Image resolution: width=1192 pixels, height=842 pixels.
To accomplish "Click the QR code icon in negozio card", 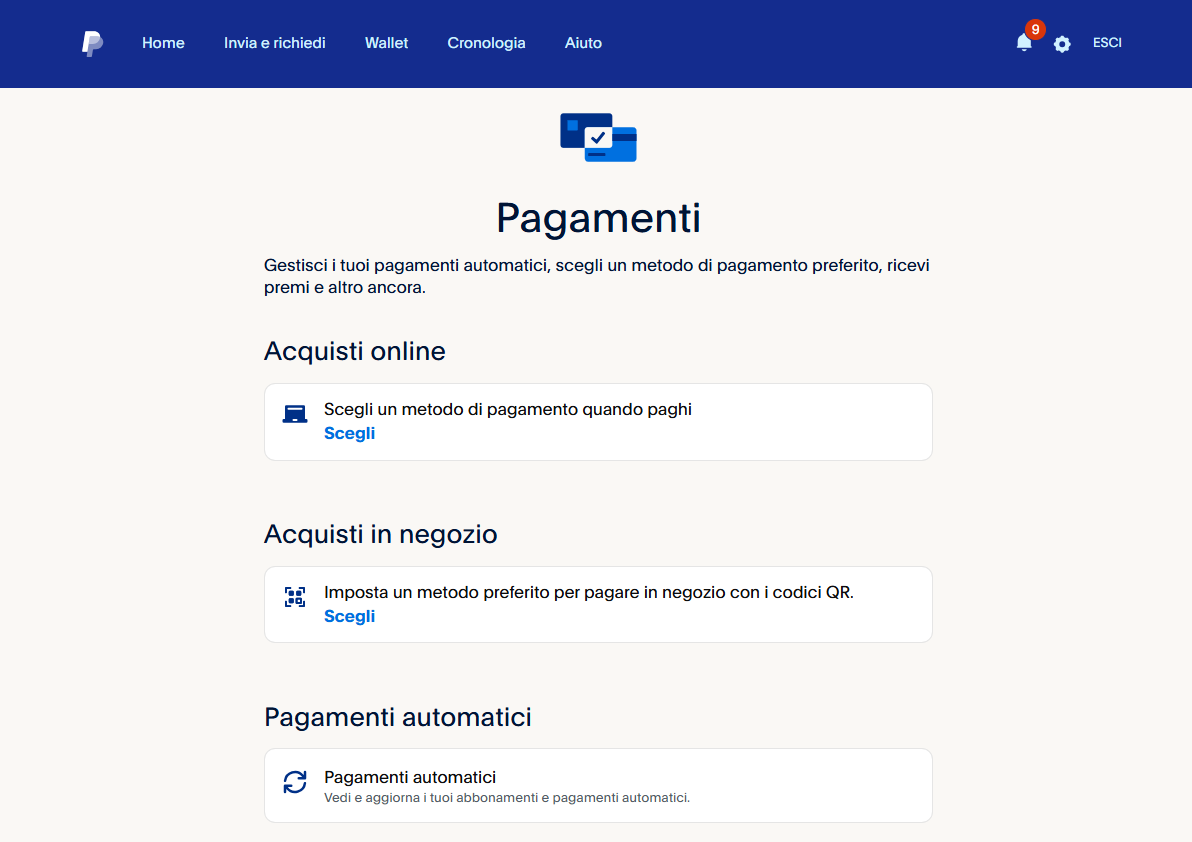I will pyautogui.click(x=295, y=597).
